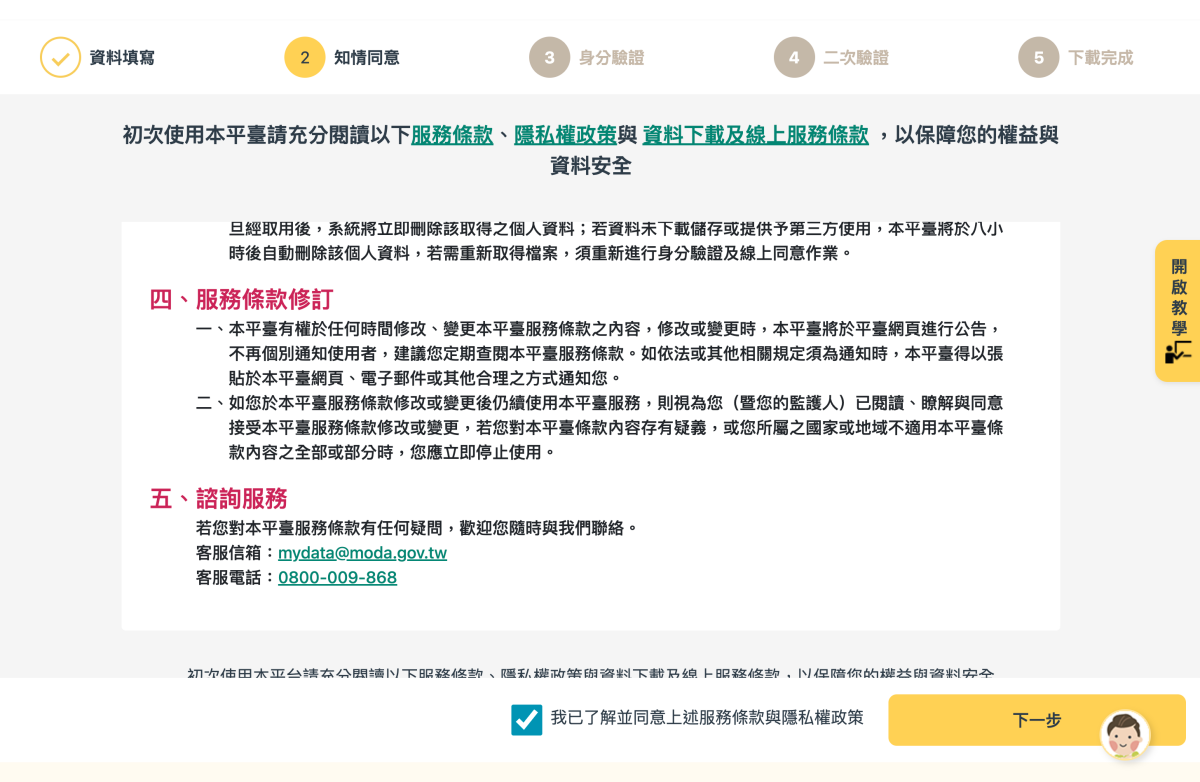
Task: Select the 知情同意 step label
Action: coord(366,58)
